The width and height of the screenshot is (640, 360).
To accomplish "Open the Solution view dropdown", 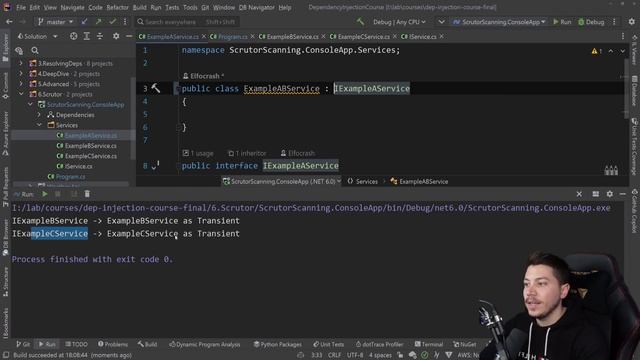I will click(37, 36).
